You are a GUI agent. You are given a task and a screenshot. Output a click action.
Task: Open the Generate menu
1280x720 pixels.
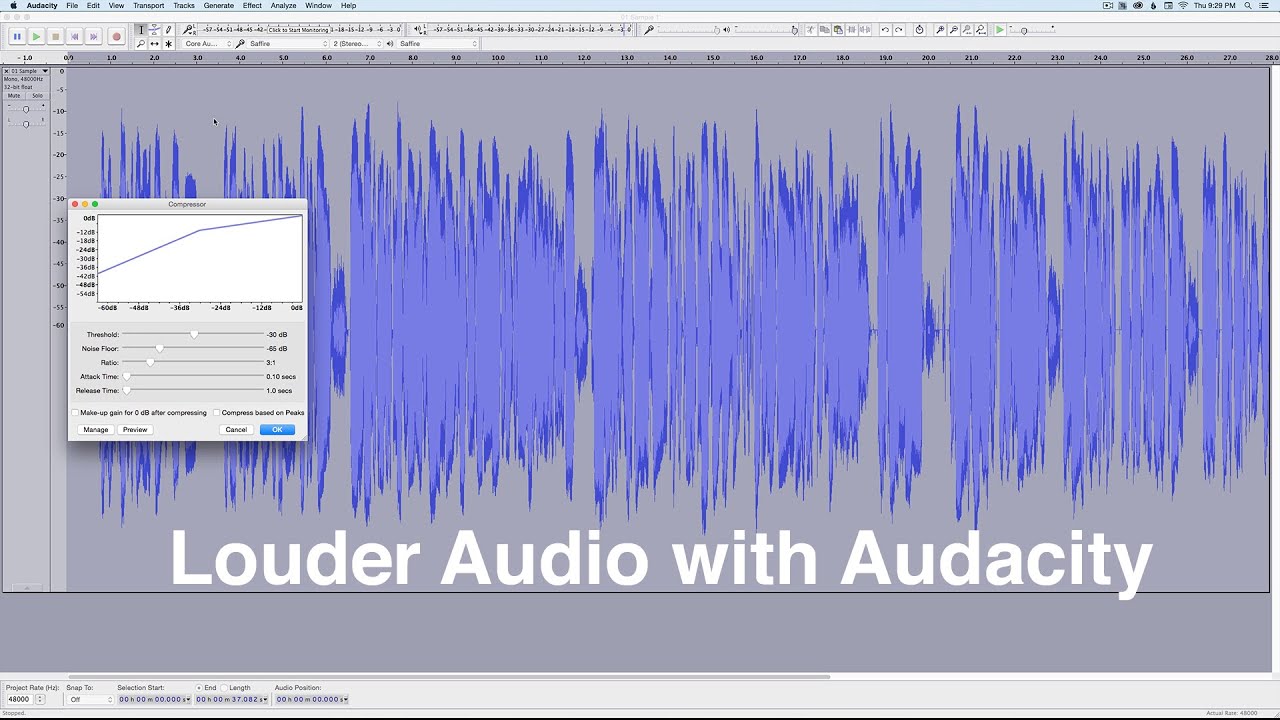click(219, 6)
